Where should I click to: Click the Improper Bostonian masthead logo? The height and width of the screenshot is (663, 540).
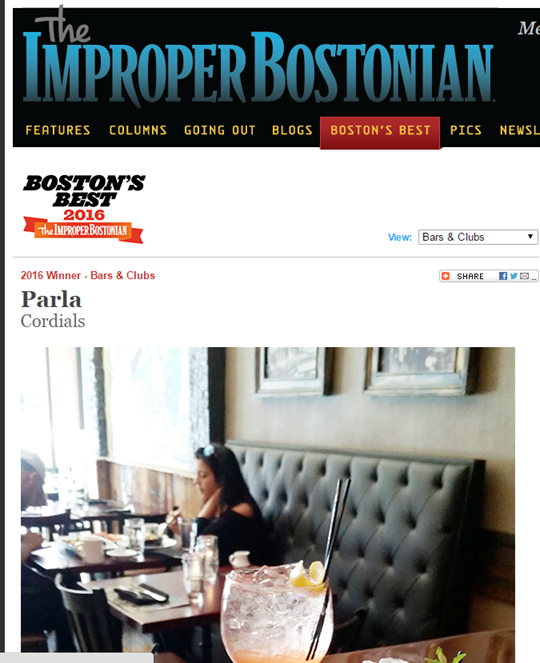[258, 57]
